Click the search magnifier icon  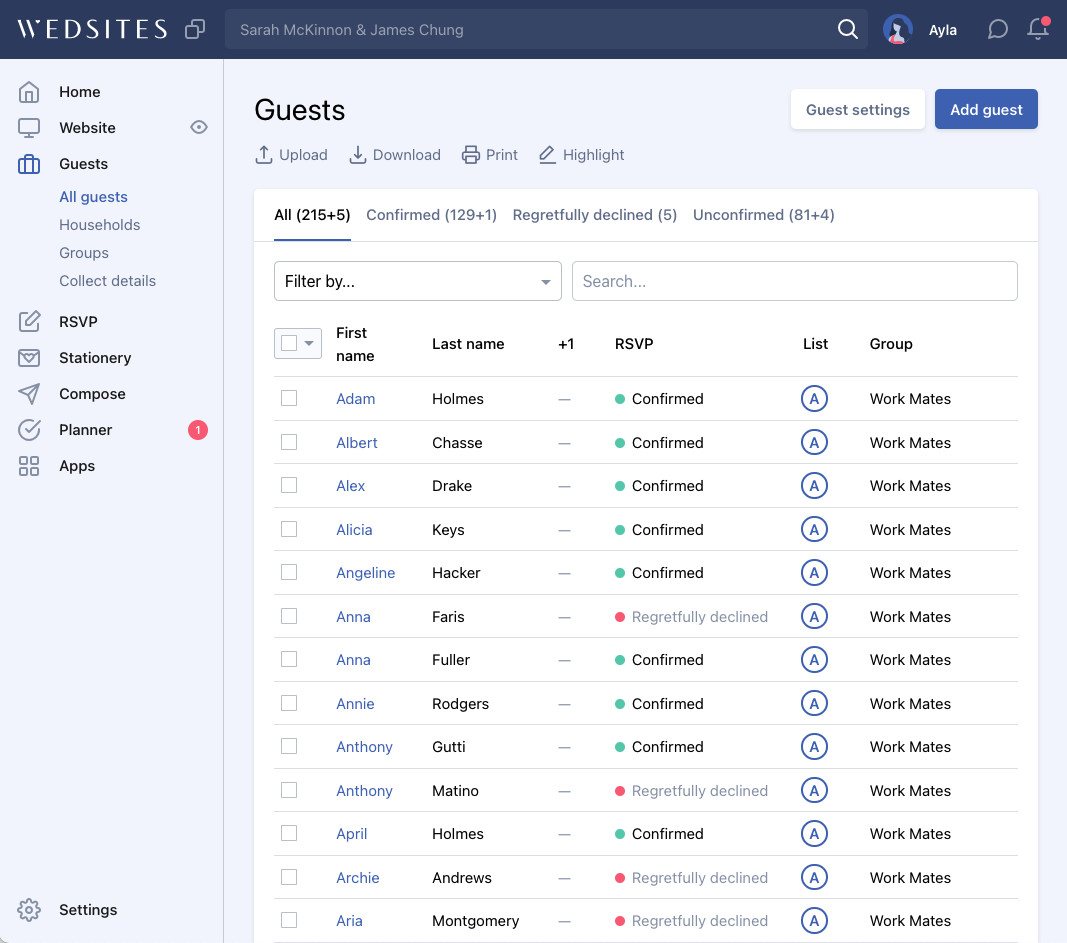click(x=847, y=30)
